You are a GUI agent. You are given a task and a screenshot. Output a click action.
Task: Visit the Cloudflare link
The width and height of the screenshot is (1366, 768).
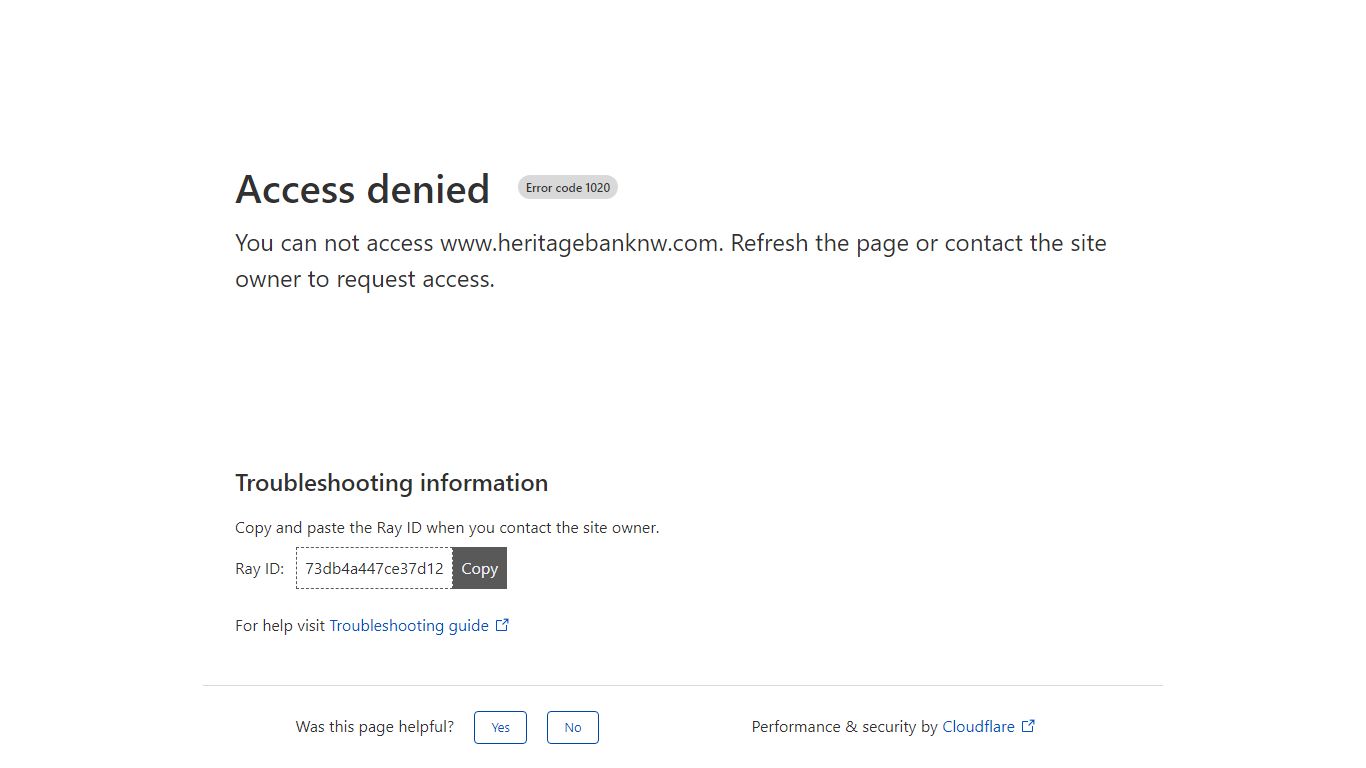point(978,727)
